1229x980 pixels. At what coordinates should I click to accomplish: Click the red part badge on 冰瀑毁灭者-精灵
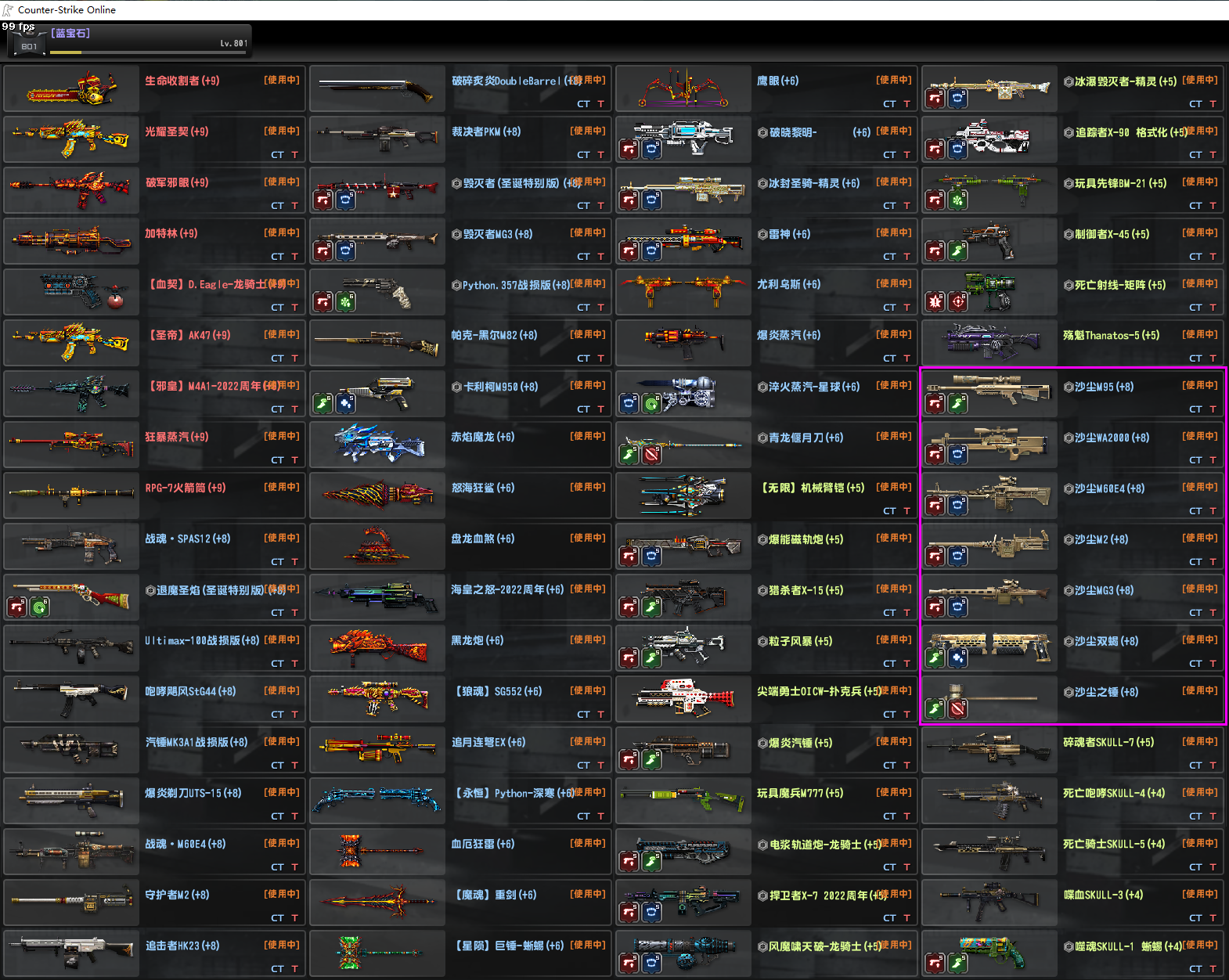[935, 98]
